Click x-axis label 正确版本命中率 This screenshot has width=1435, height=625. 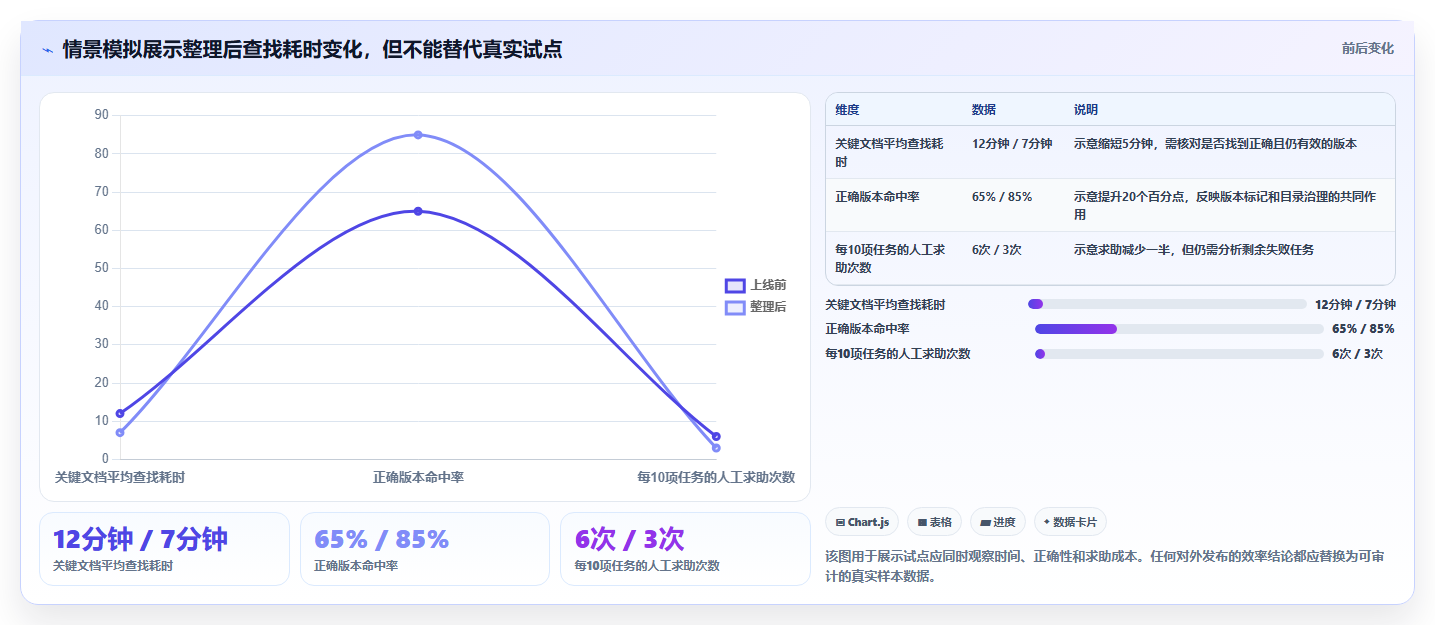click(x=418, y=477)
